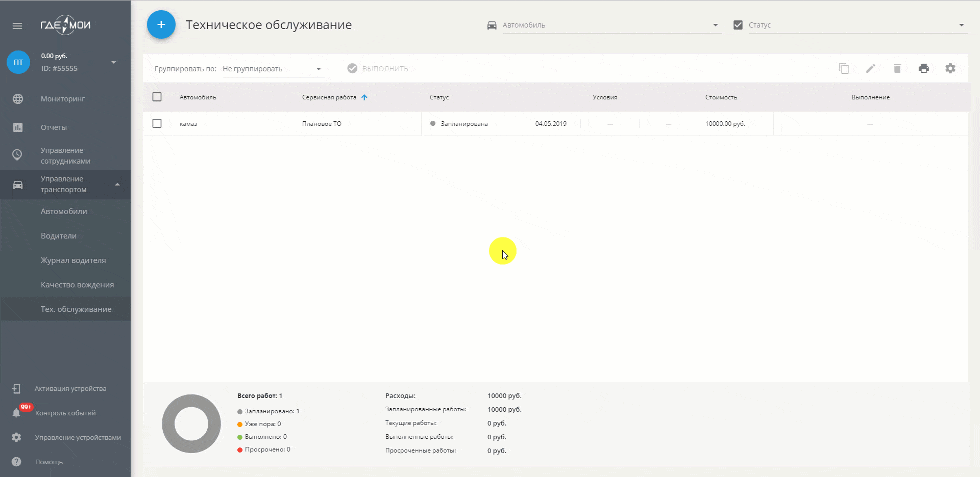Open Управление устройствами link

click(x=78, y=438)
